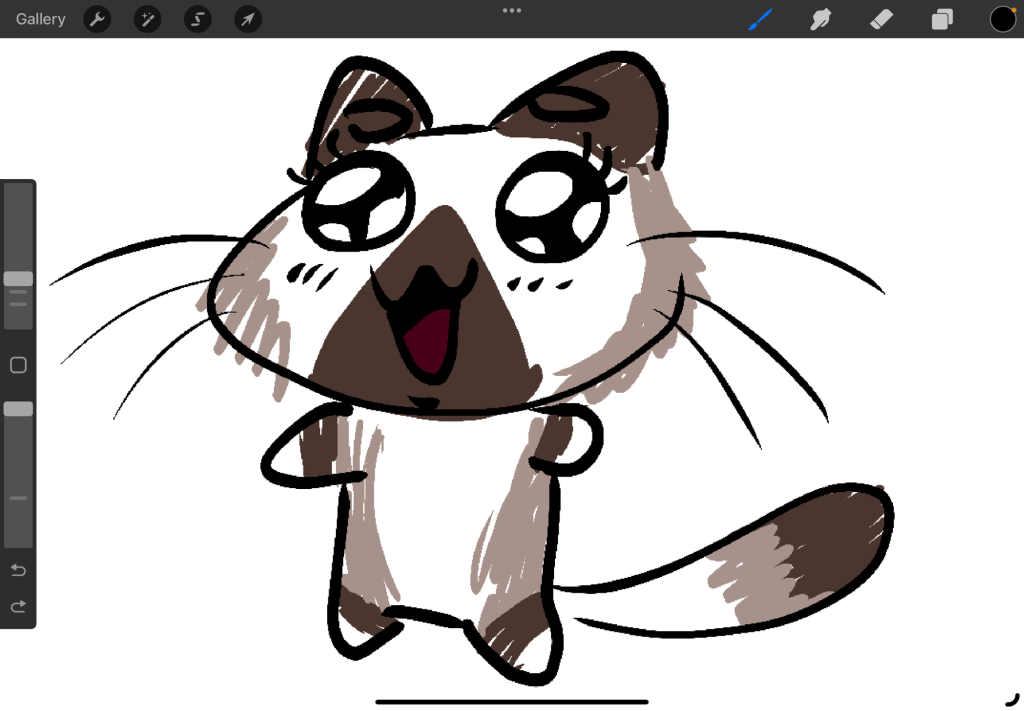Screen dimensions: 1024x711
Task: Click the brush opacity slider handle
Action: (18, 409)
